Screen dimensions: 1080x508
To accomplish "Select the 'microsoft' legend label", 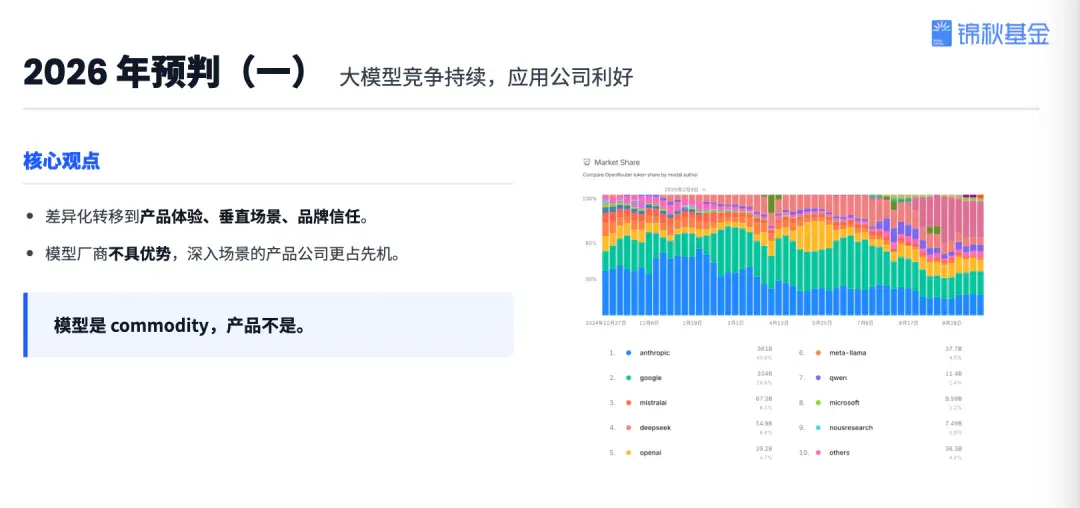I will [844, 403].
